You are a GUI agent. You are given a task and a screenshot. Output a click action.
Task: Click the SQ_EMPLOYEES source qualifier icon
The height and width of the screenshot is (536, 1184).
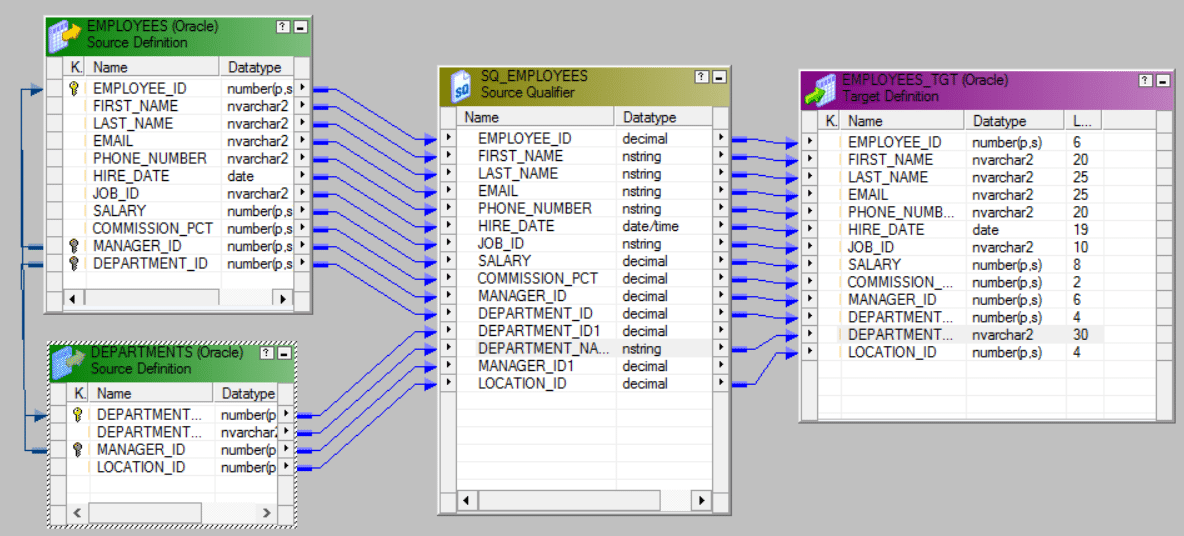click(x=460, y=85)
